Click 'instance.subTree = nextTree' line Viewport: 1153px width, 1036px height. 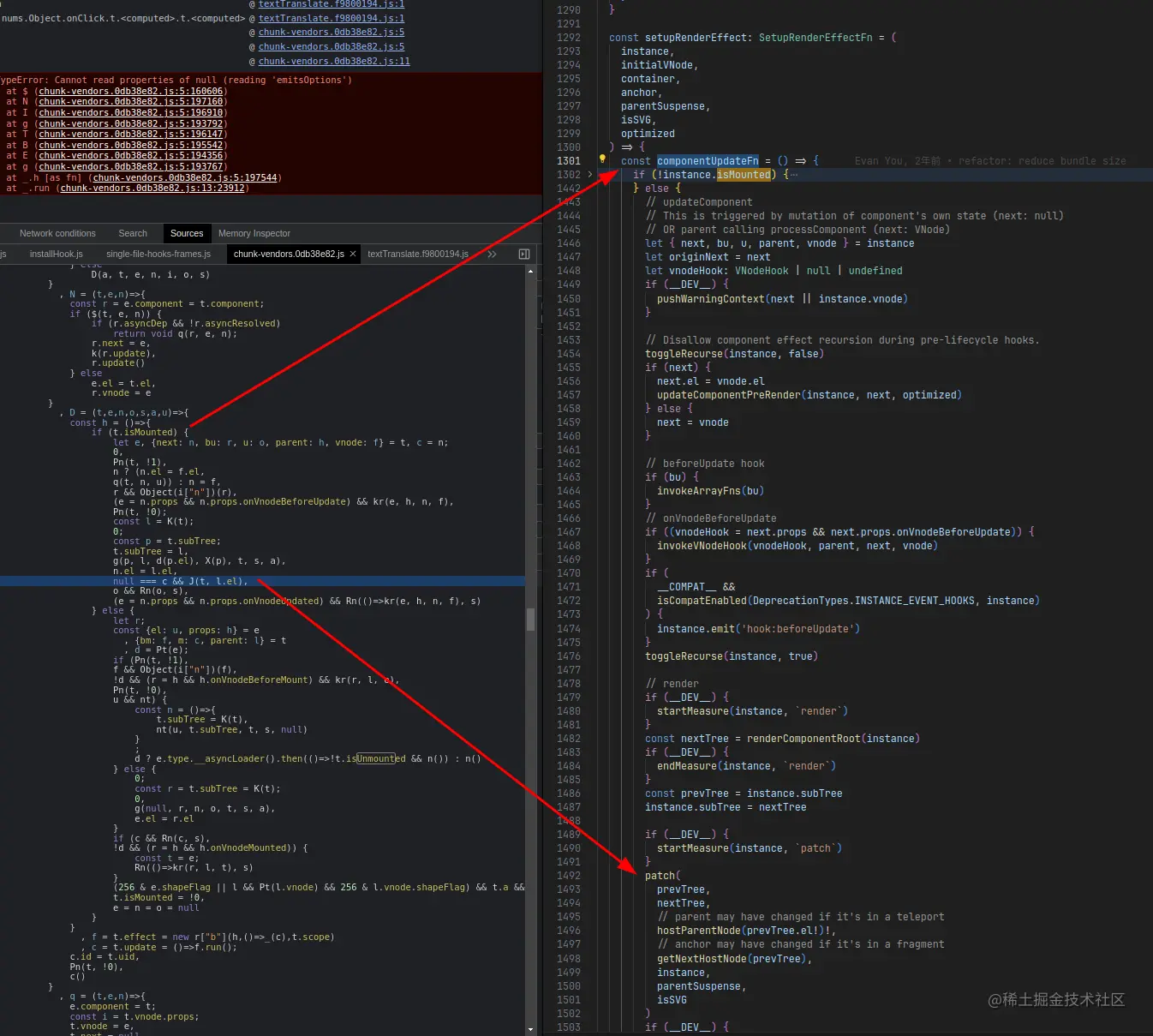[726, 807]
